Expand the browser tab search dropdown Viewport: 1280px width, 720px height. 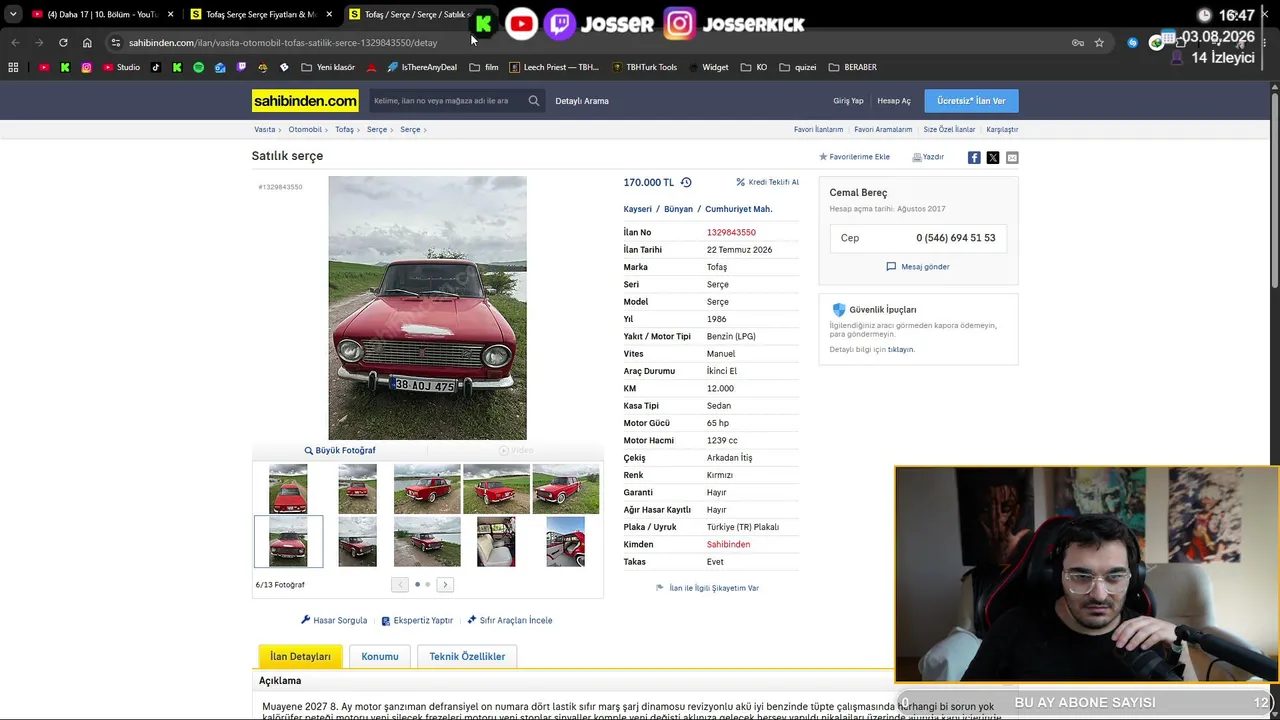(x=13, y=14)
